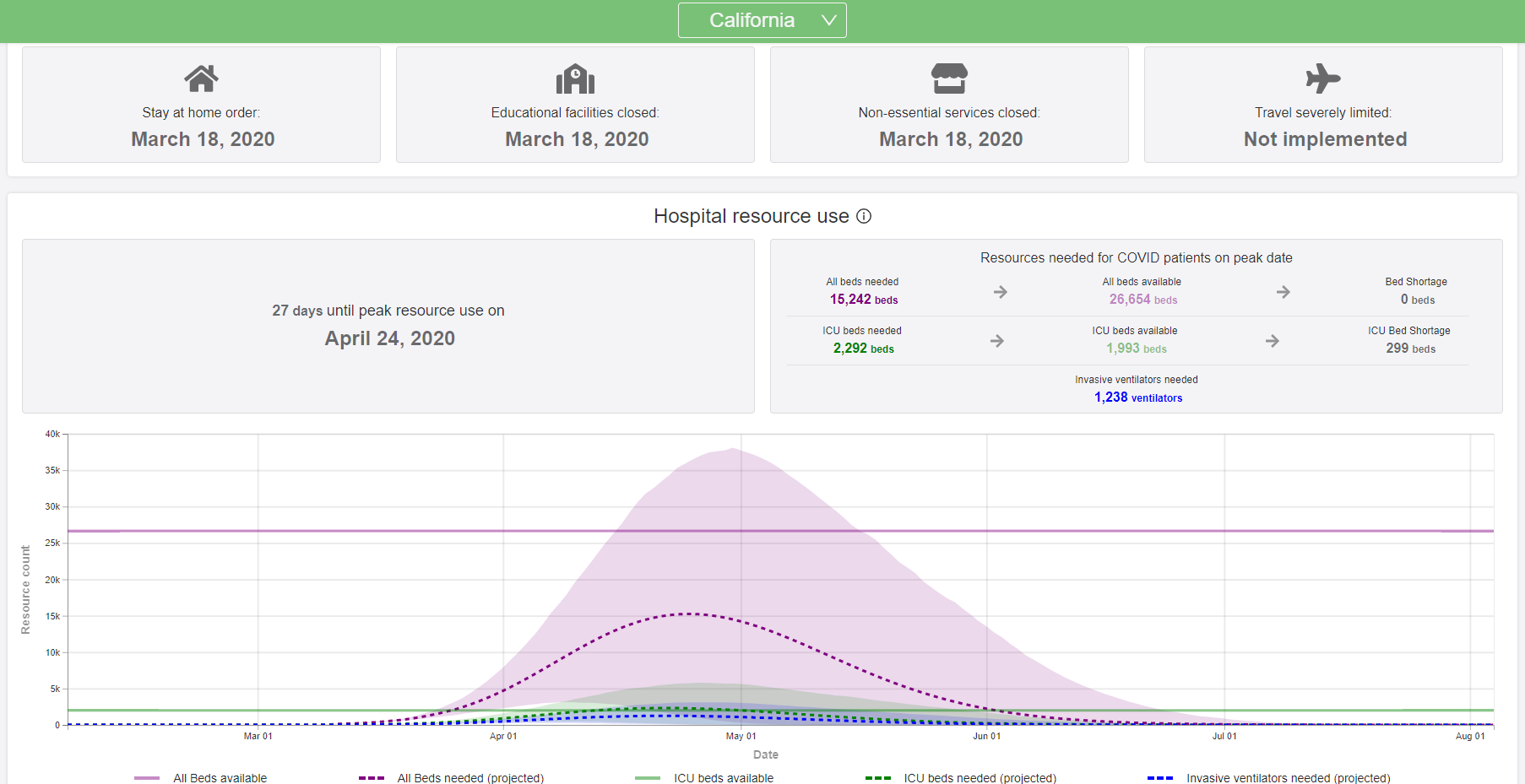
Task: Click the storefront icon for non-essential services
Action: (x=949, y=78)
